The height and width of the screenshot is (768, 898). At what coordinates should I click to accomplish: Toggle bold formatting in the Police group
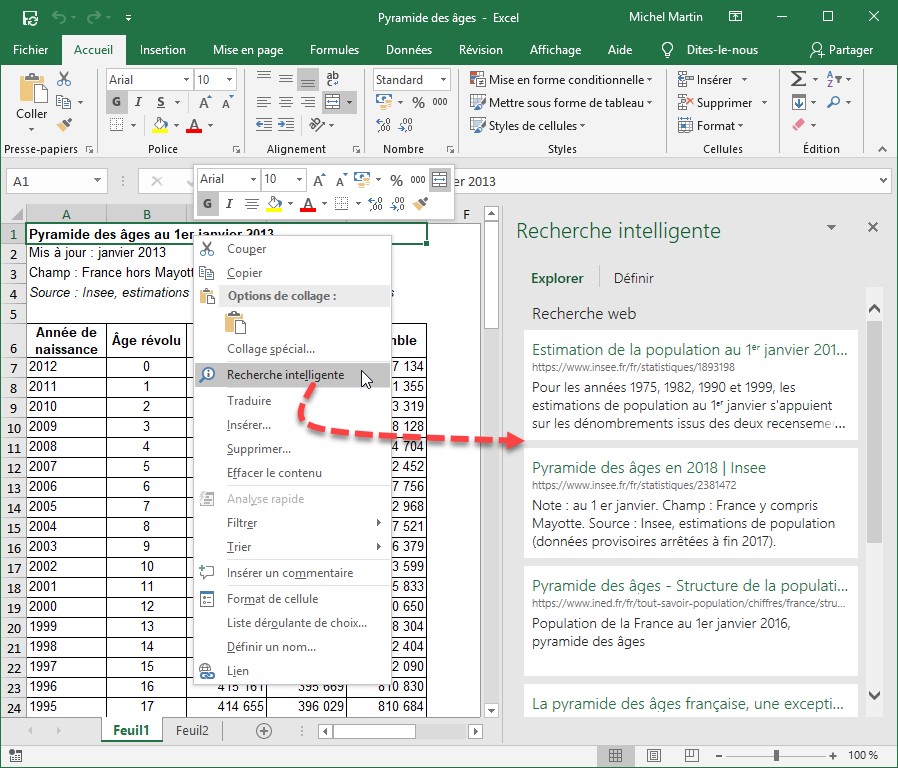pos(116,102)
